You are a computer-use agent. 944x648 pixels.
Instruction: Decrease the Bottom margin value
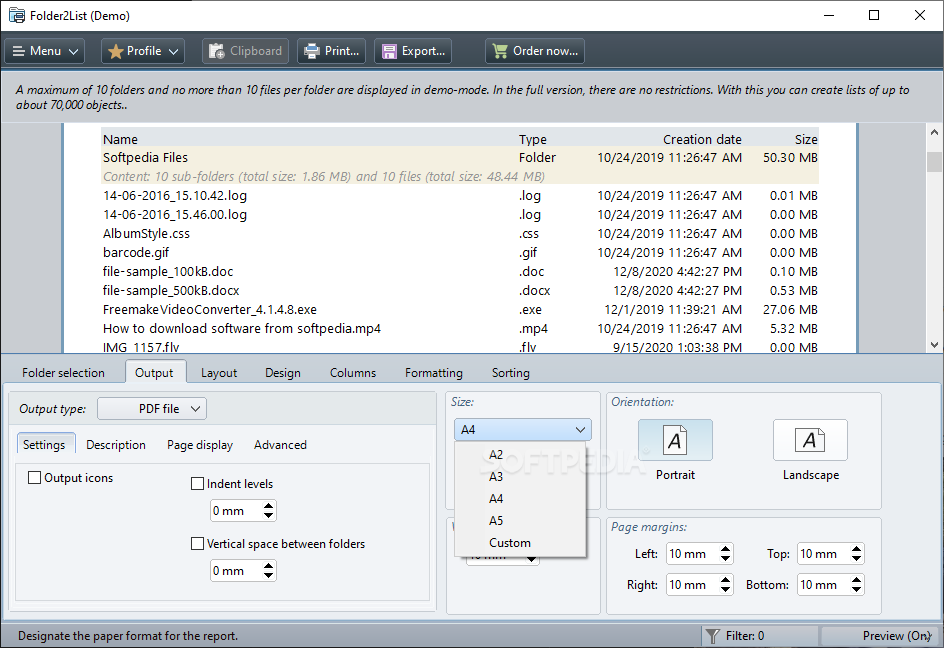click(x=856, y=590)
